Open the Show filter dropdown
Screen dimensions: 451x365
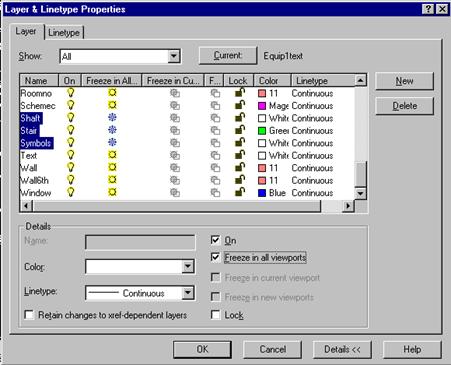[x=174, y=56]
